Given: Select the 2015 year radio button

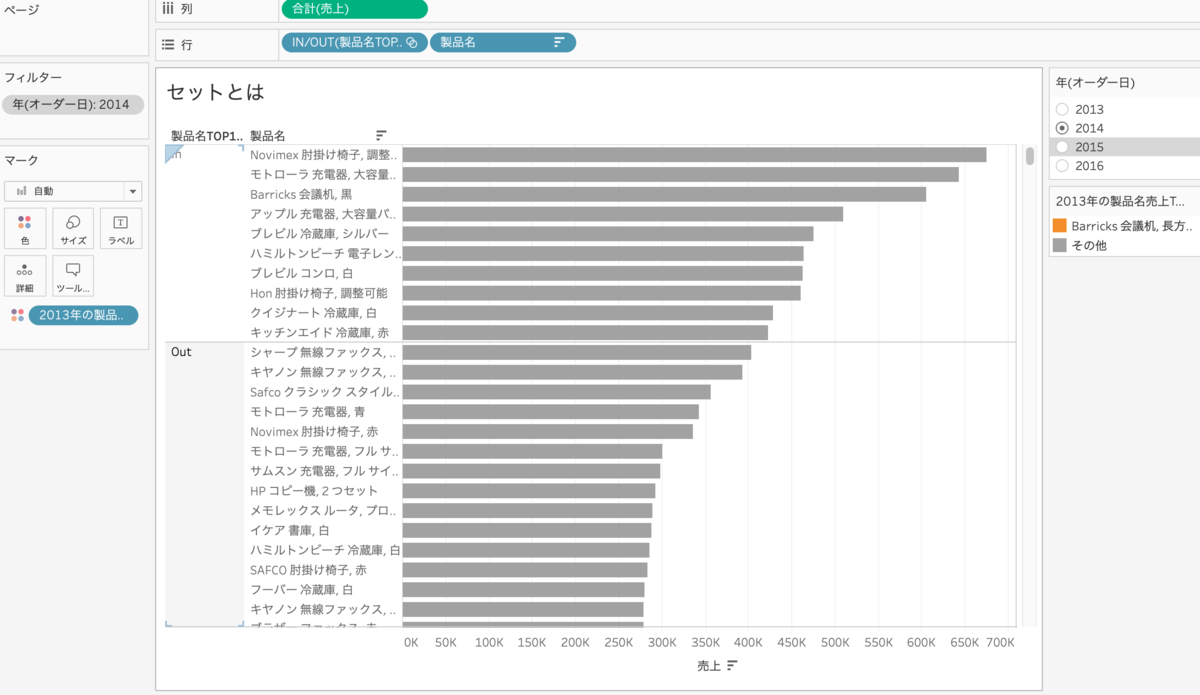Looking at the screenshot, I should [1062, 147].
